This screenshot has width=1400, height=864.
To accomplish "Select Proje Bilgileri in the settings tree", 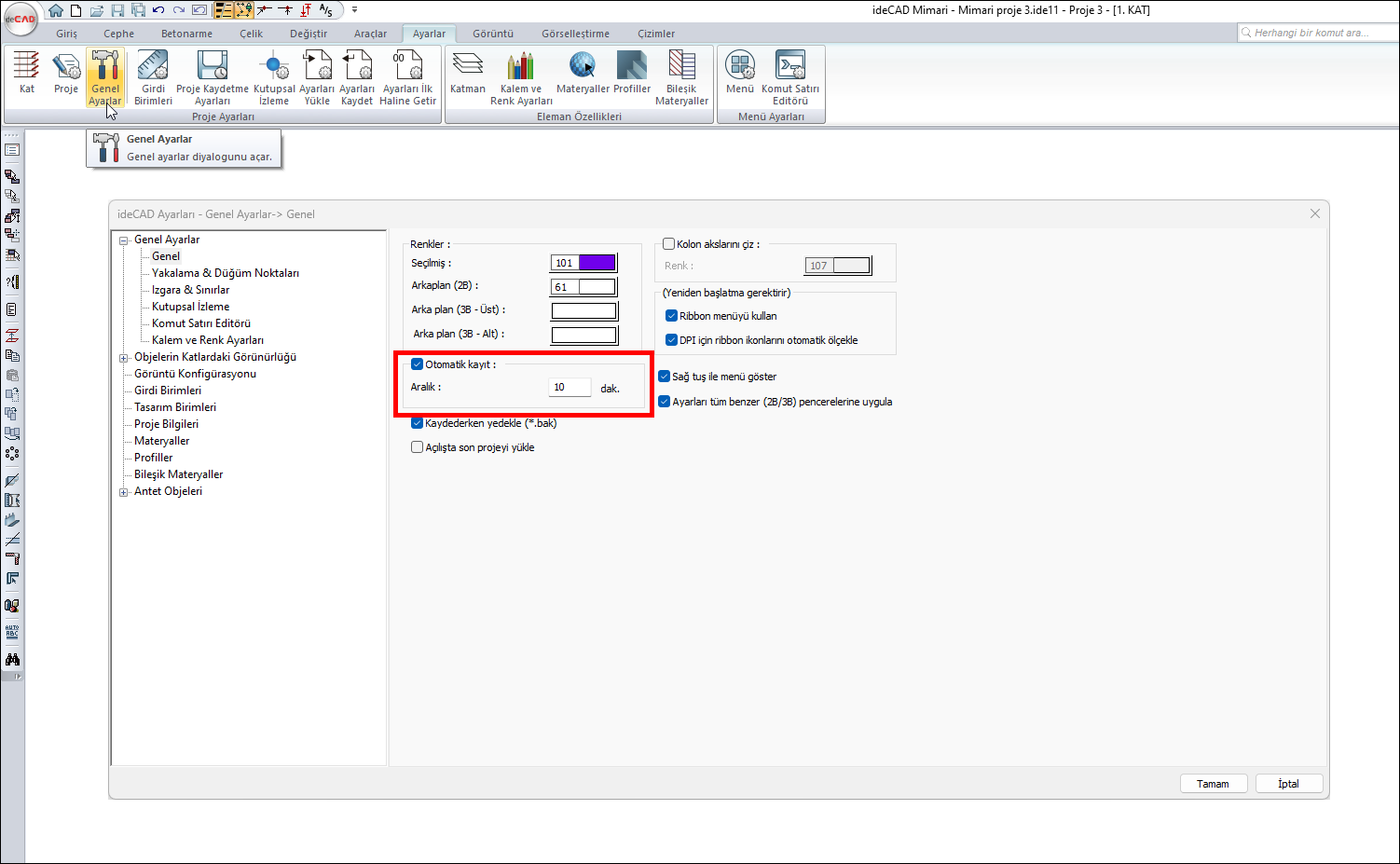I will click(166, 424).
